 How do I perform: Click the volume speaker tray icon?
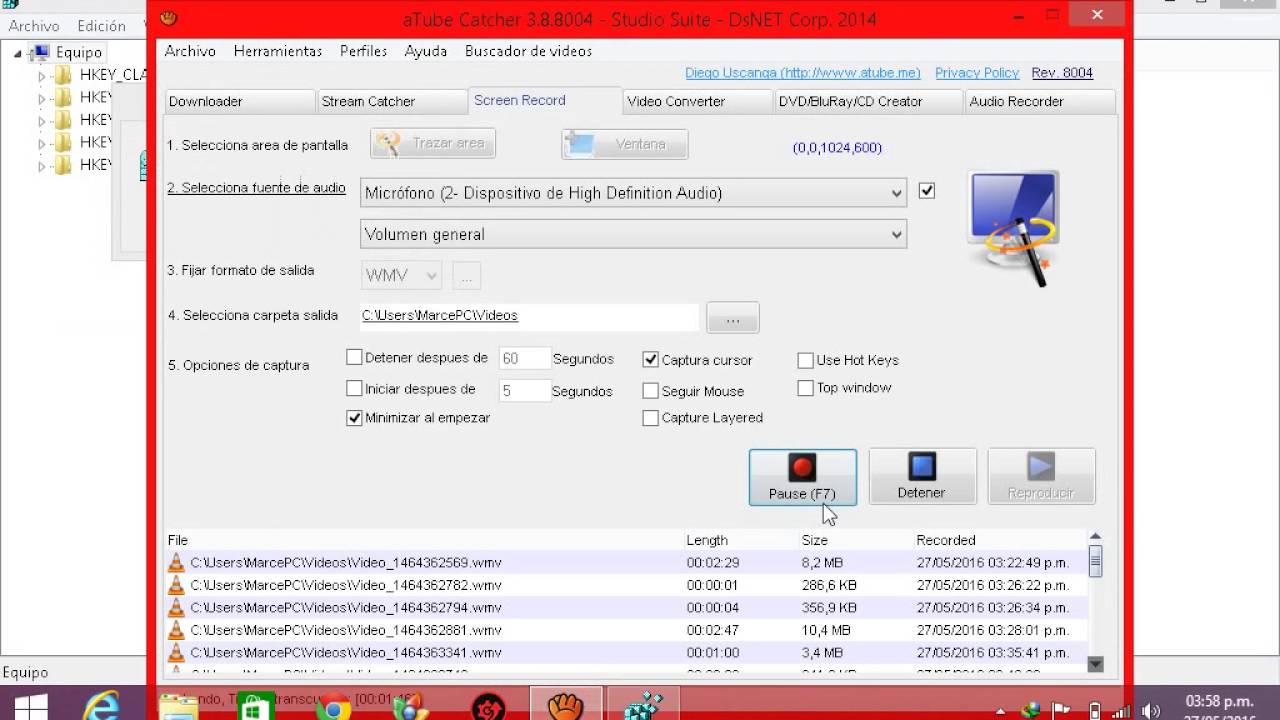(1150, 711)
